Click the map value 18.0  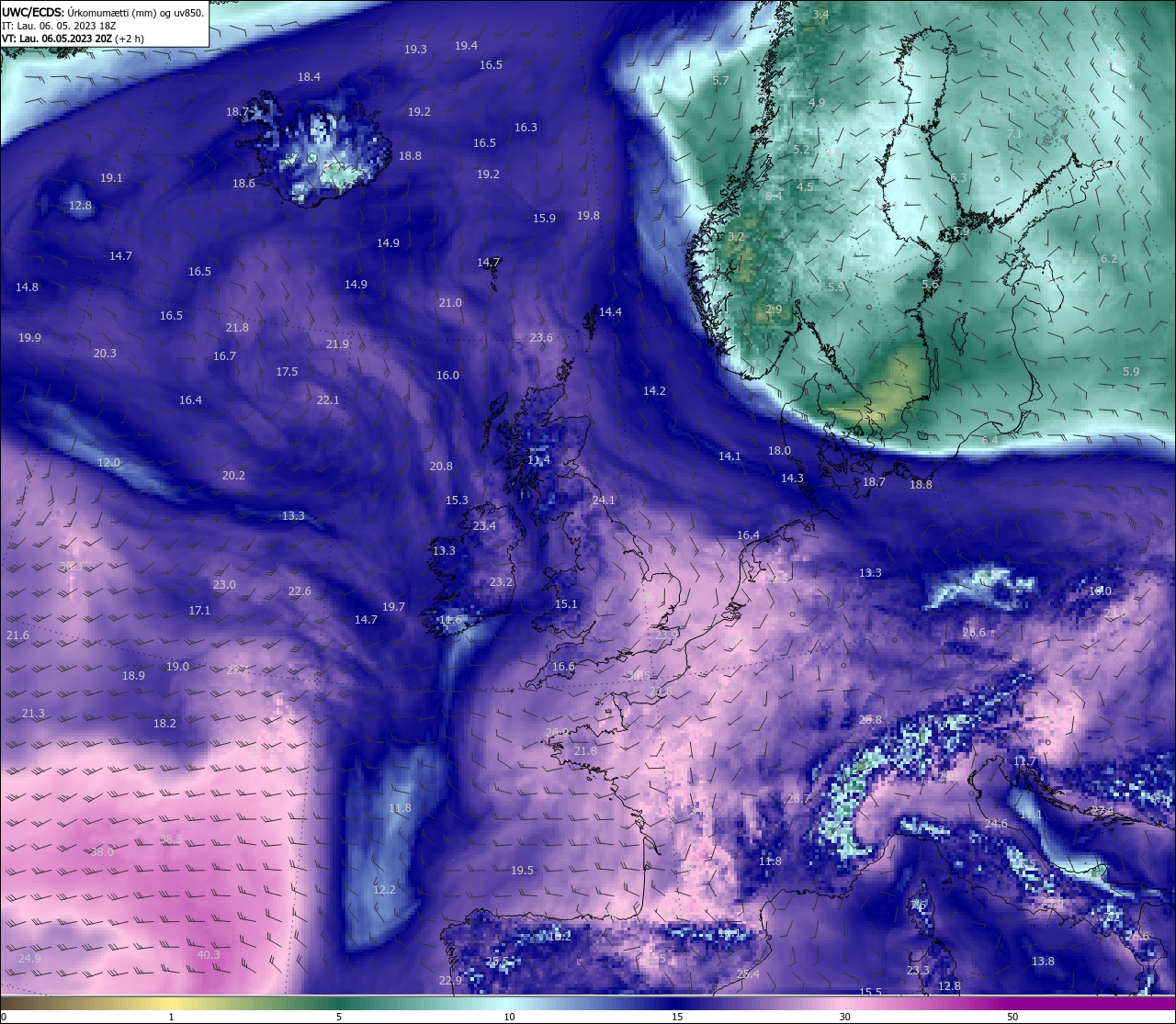point(780,451)
